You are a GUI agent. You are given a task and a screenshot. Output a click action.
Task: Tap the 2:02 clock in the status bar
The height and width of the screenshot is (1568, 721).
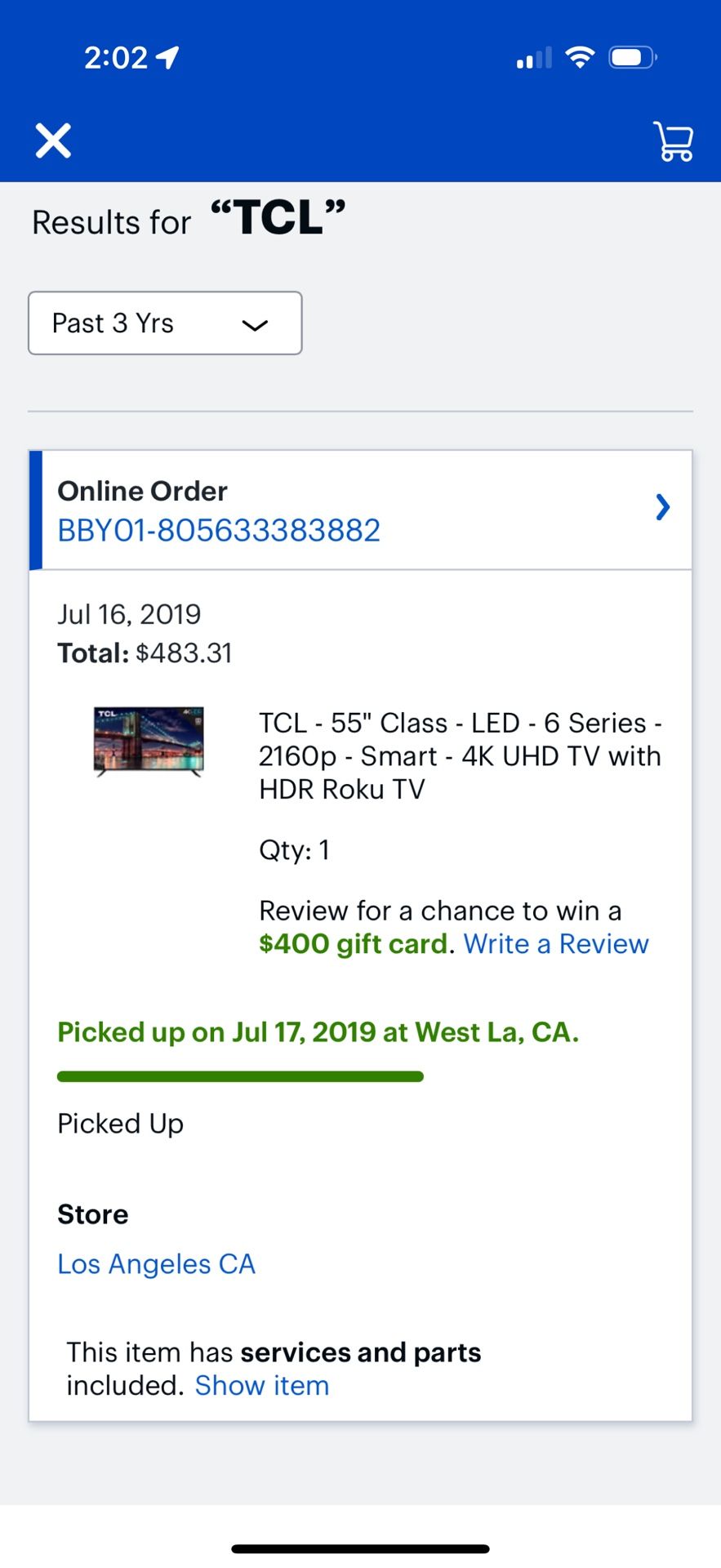point(115,58)
